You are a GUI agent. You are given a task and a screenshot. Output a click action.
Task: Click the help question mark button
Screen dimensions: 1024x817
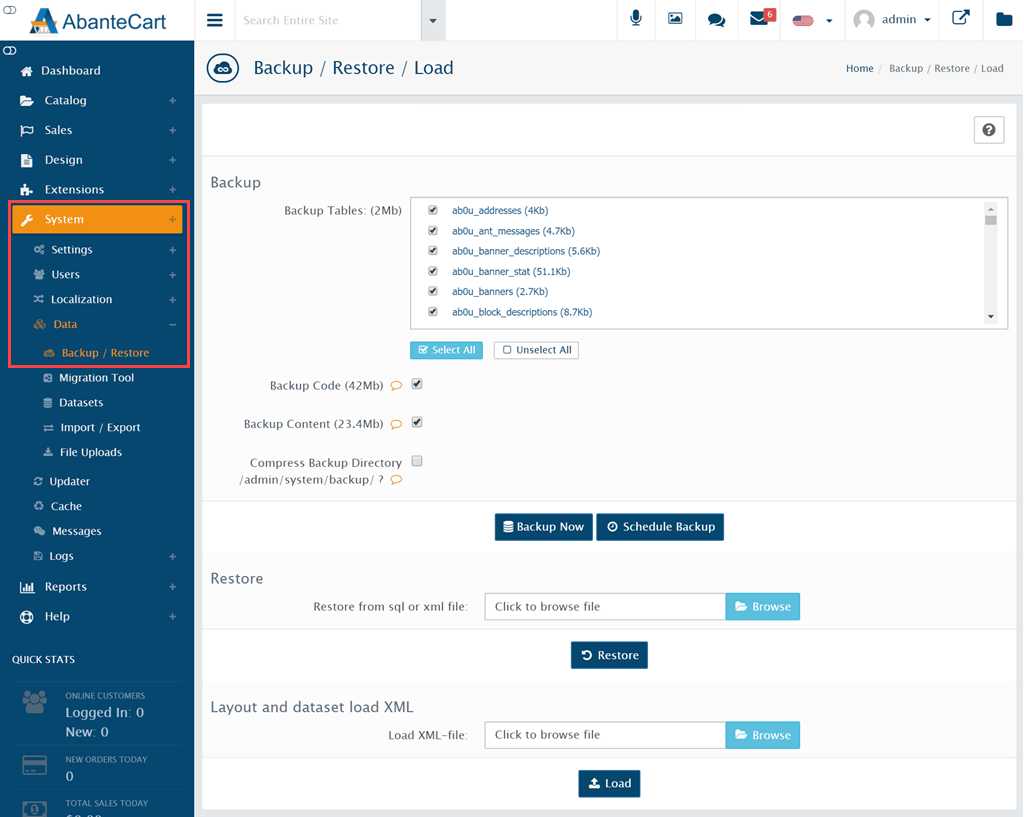point(989,130)
